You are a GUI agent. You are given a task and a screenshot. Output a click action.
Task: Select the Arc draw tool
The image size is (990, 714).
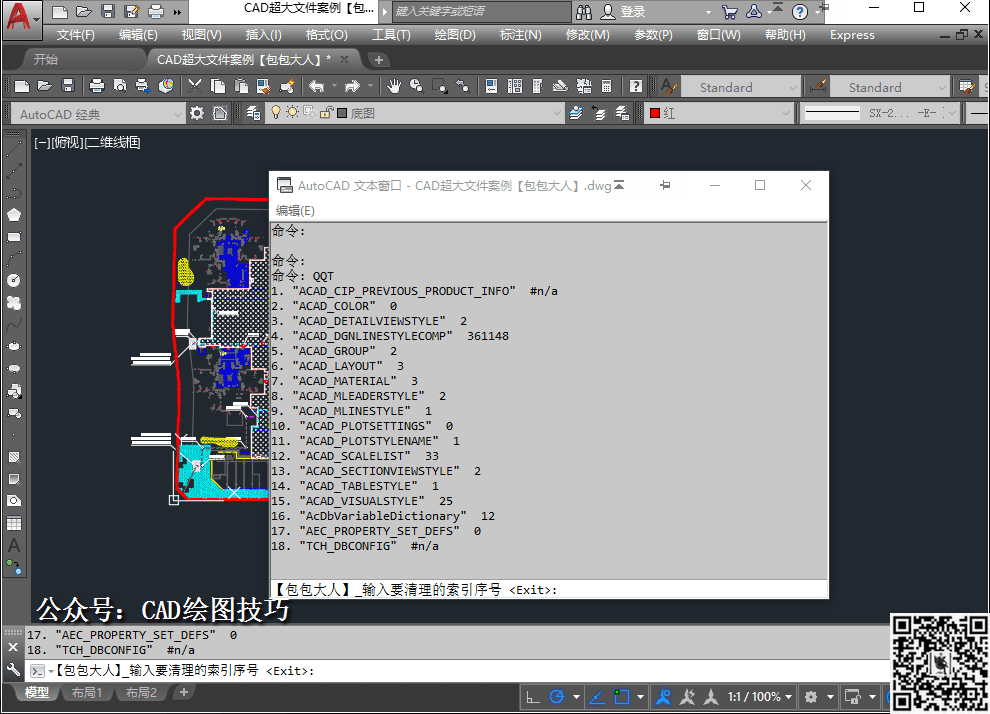tap(14, 258)
